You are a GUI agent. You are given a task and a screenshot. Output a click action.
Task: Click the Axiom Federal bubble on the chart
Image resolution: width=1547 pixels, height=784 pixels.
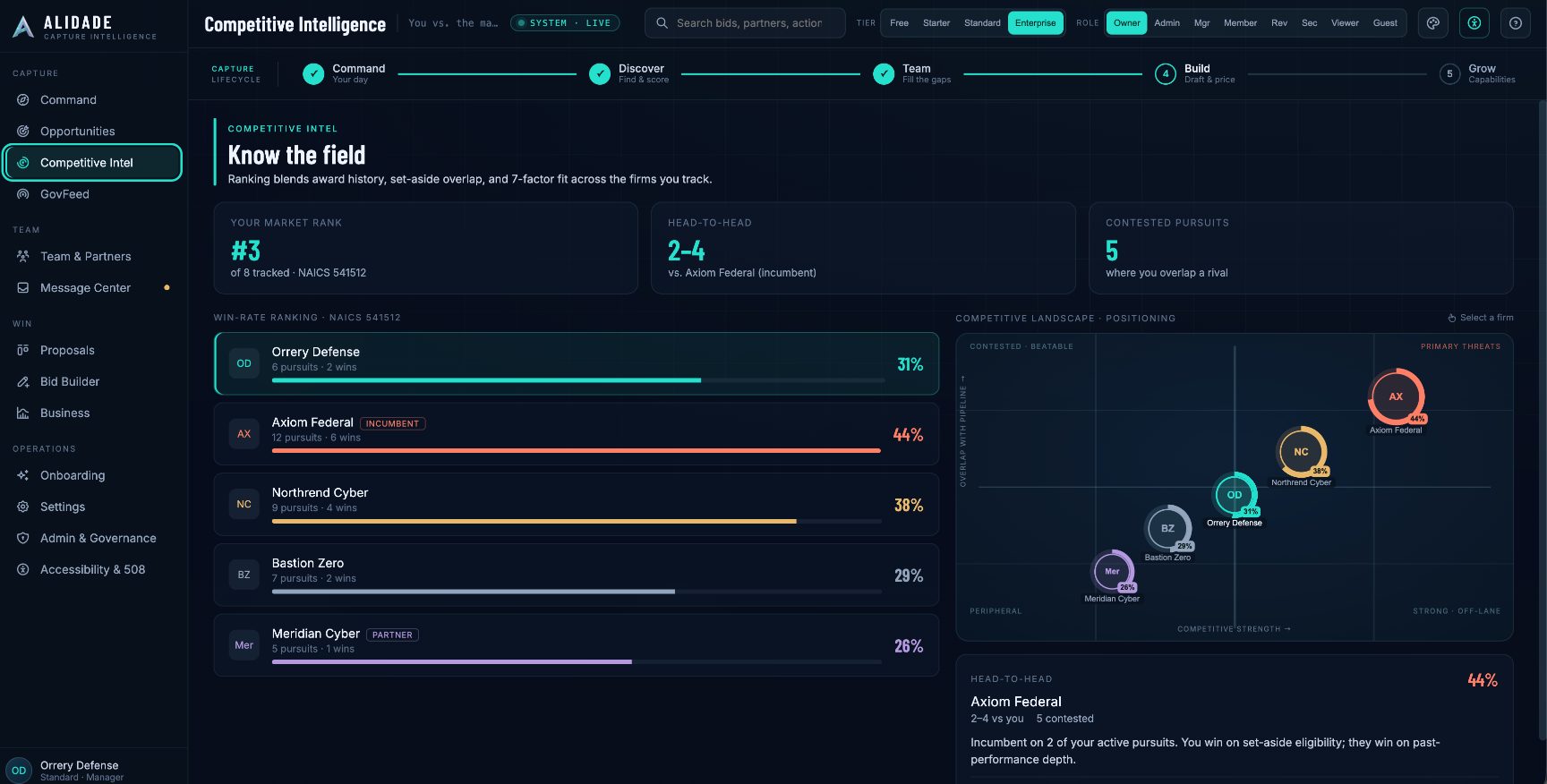coord(1396,396)
